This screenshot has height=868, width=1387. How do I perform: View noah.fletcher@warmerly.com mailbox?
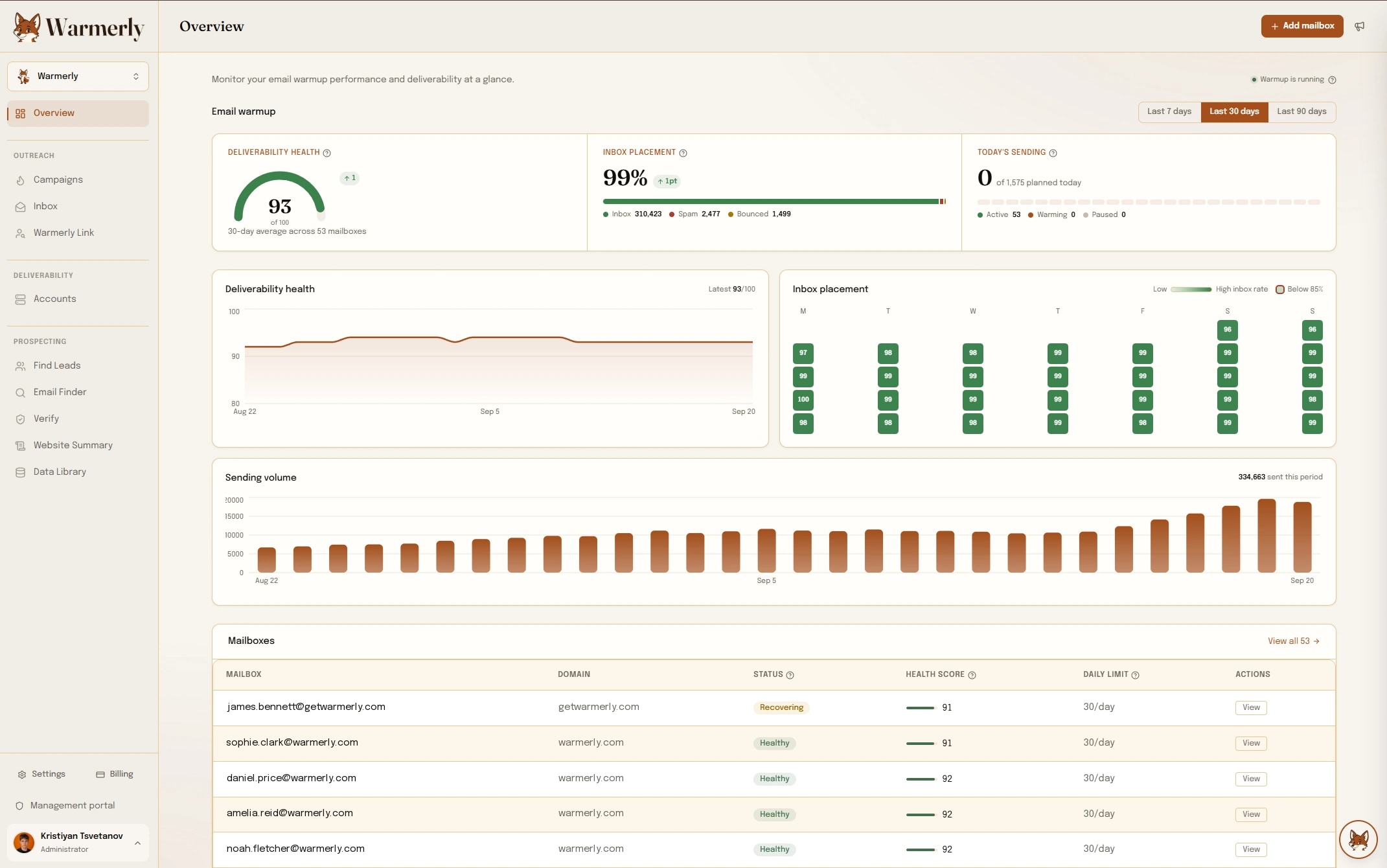[x=1251, y=849]
